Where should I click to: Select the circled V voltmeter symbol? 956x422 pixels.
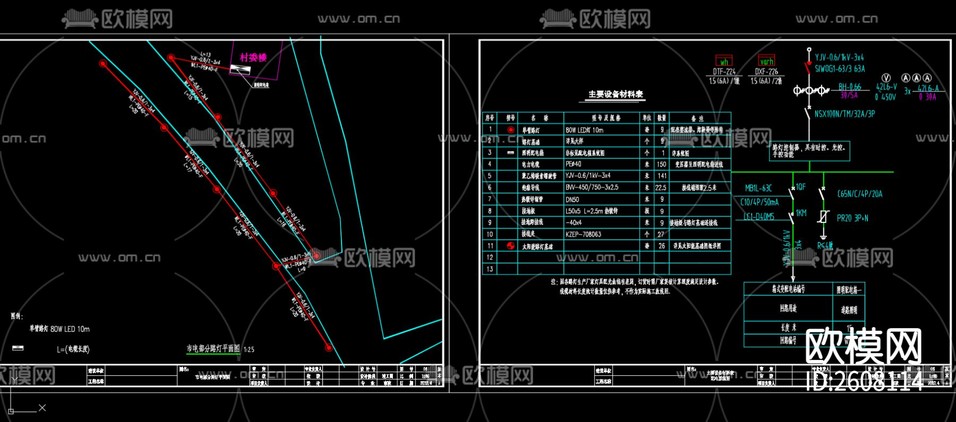coord(887,77)
